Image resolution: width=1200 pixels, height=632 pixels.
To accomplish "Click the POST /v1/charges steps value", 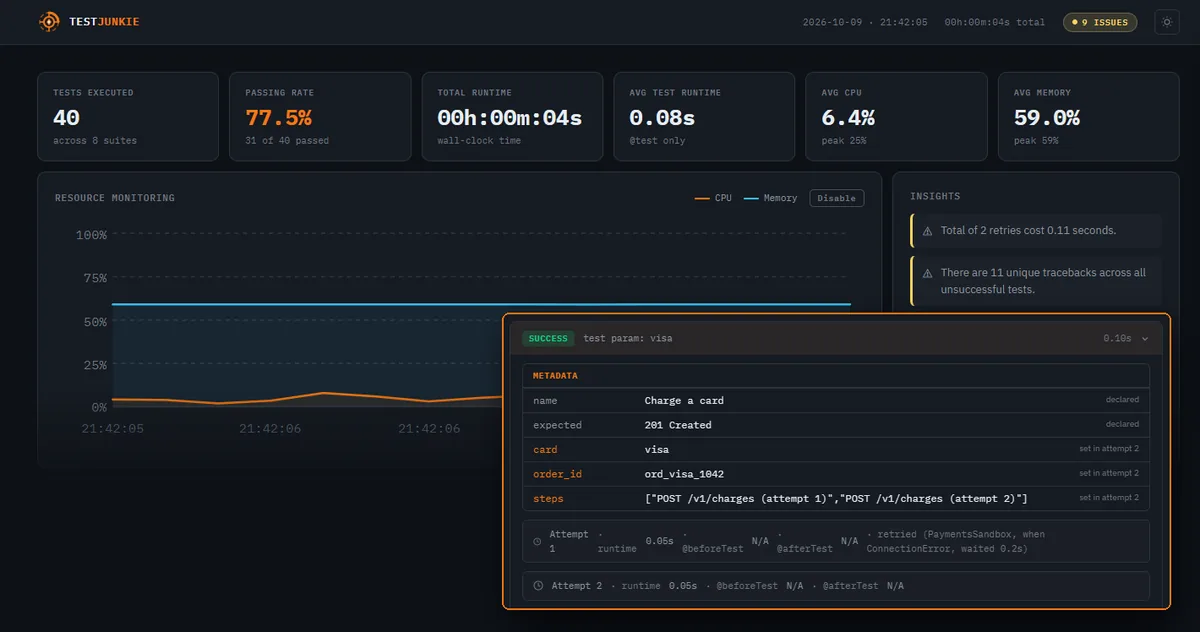I will click(836, 498).
